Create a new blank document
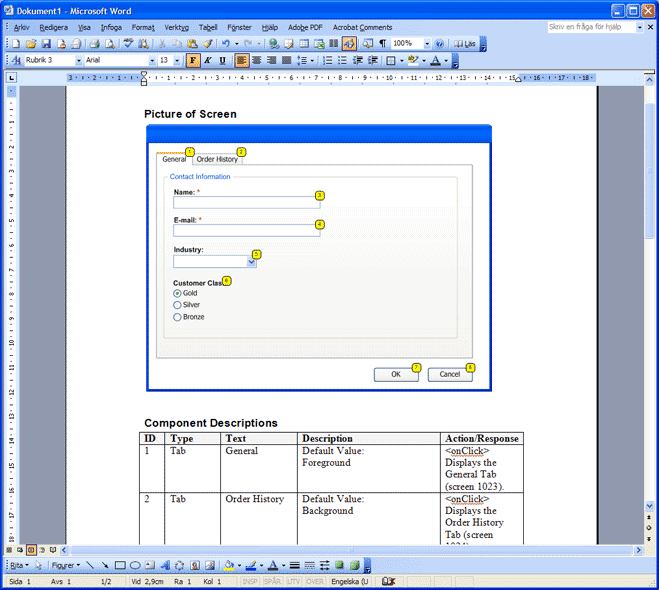This screenshot has width=659, height=590. click(x=16, y=44)
